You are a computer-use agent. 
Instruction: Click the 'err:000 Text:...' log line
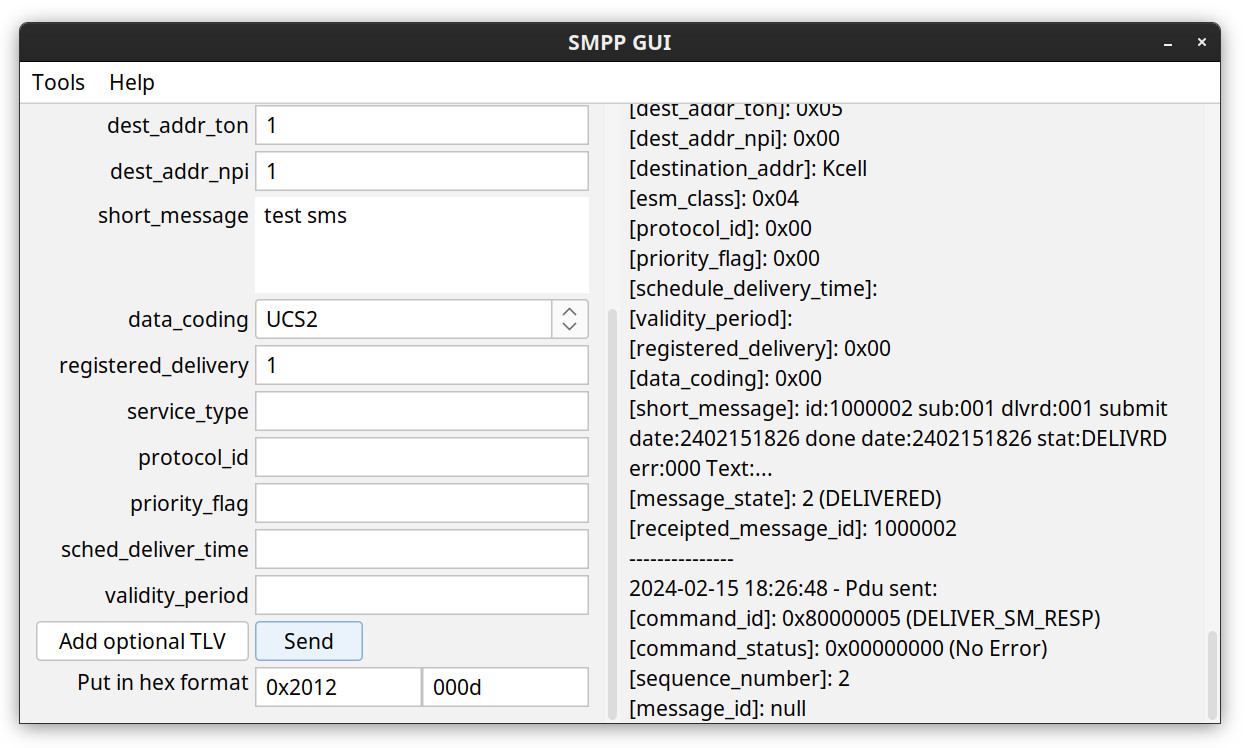[x=700, y=468]
